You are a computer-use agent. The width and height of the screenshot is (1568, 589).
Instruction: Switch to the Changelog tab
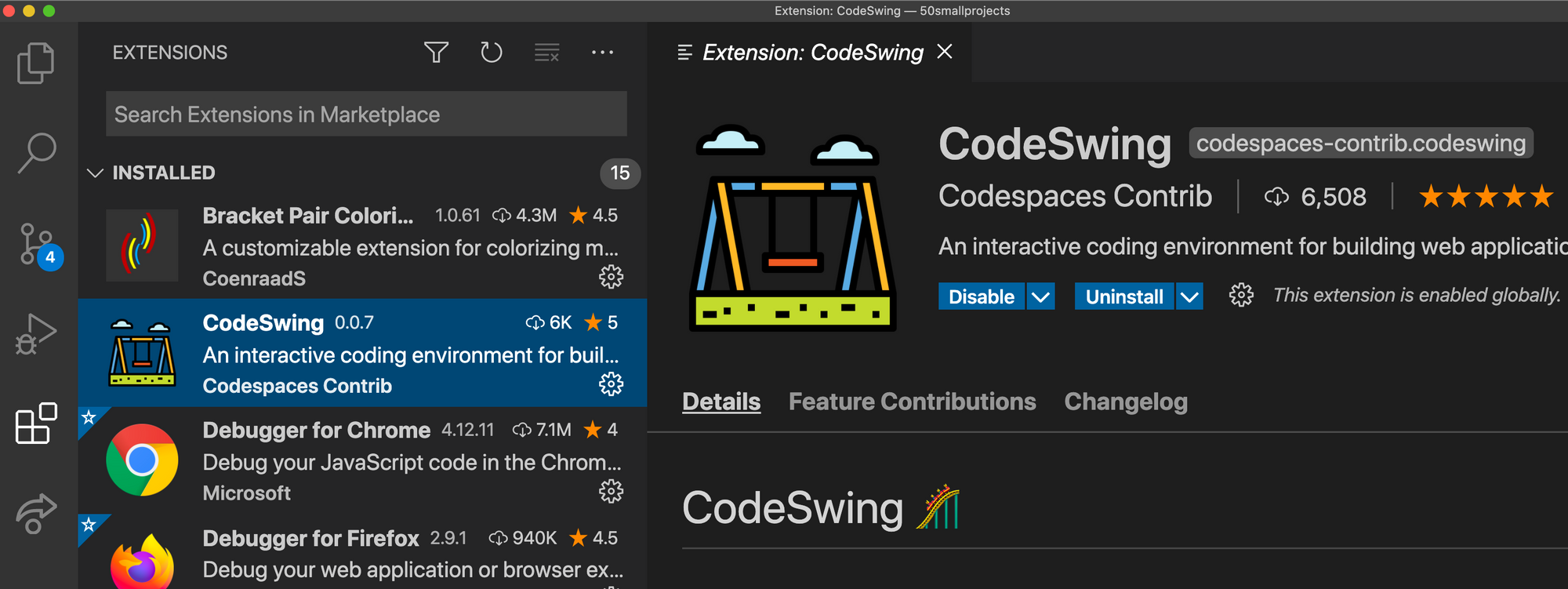pyautogui.click(x=1126, y=402)
